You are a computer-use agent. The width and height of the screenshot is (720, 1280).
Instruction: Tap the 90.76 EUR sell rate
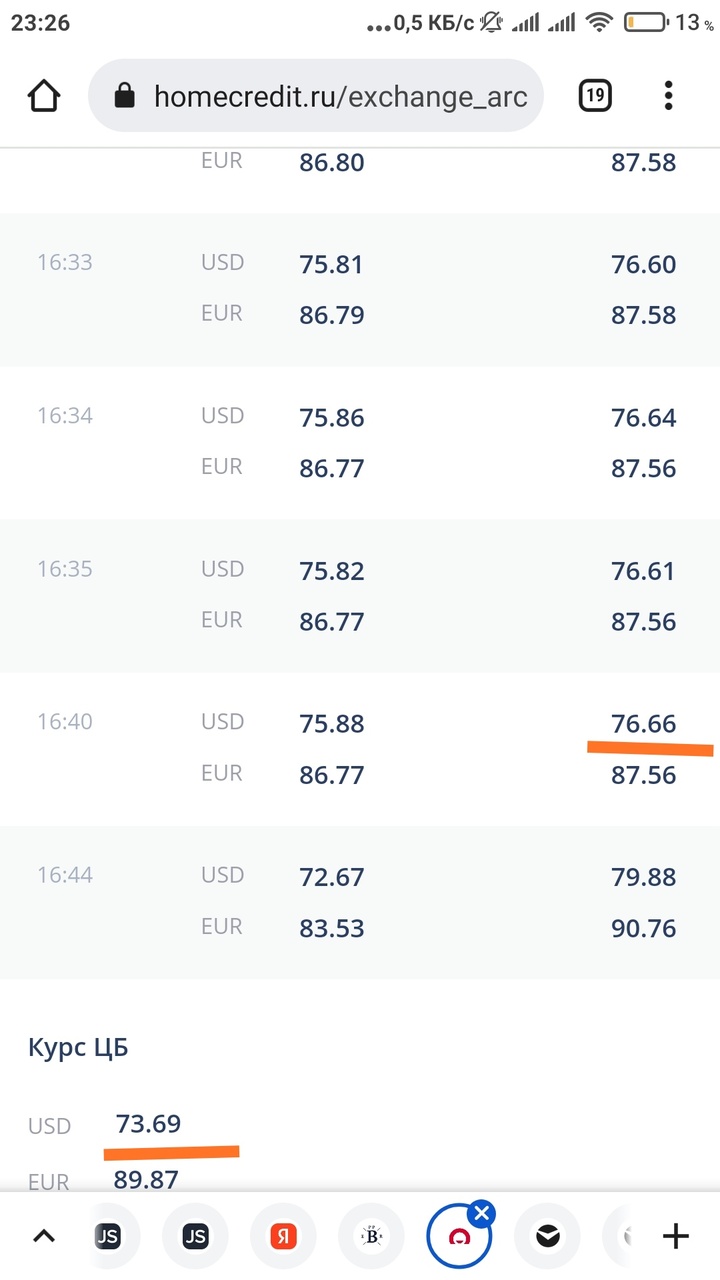tap(643, 928)
